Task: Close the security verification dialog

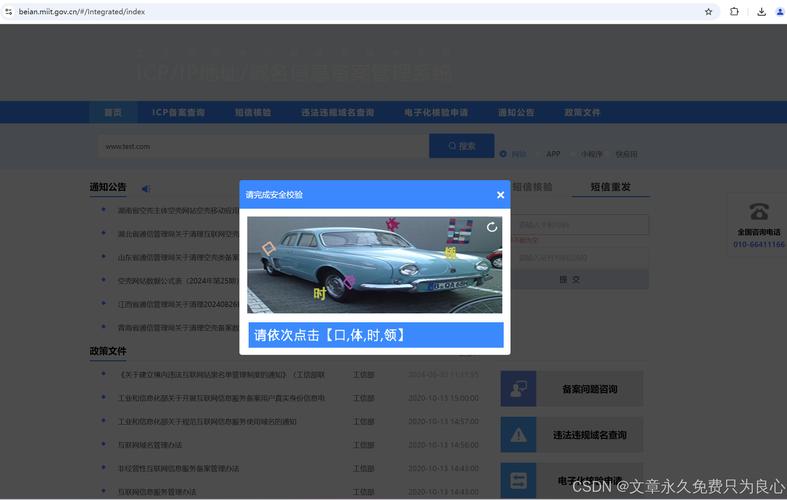Action: coord(500,195)
